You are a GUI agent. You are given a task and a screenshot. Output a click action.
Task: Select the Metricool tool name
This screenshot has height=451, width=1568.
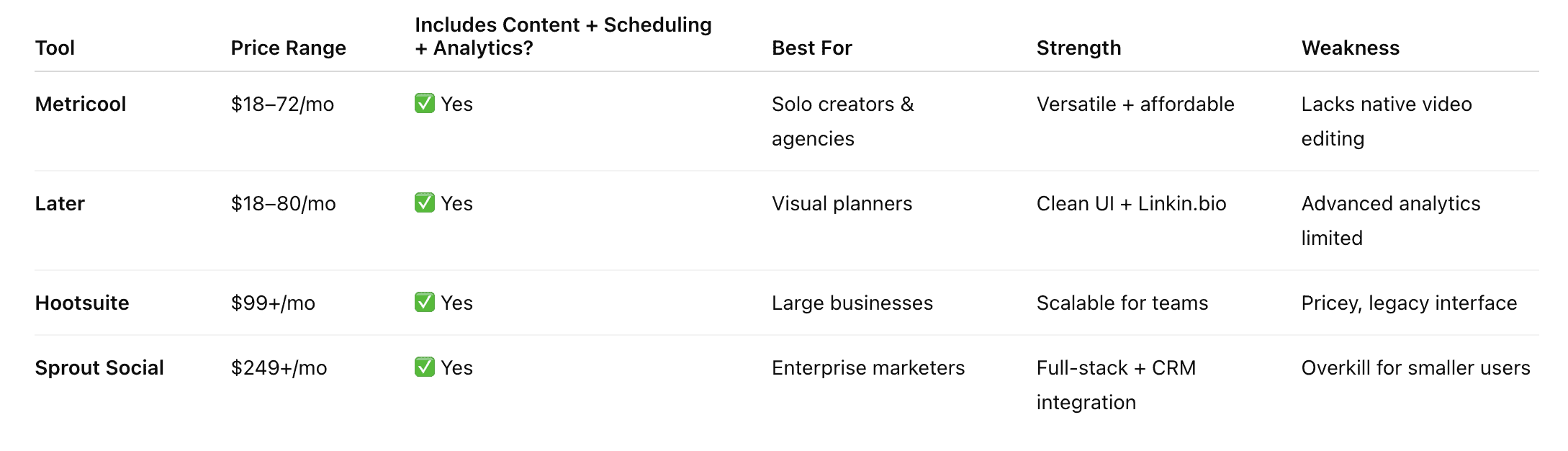tap(81, 104)
